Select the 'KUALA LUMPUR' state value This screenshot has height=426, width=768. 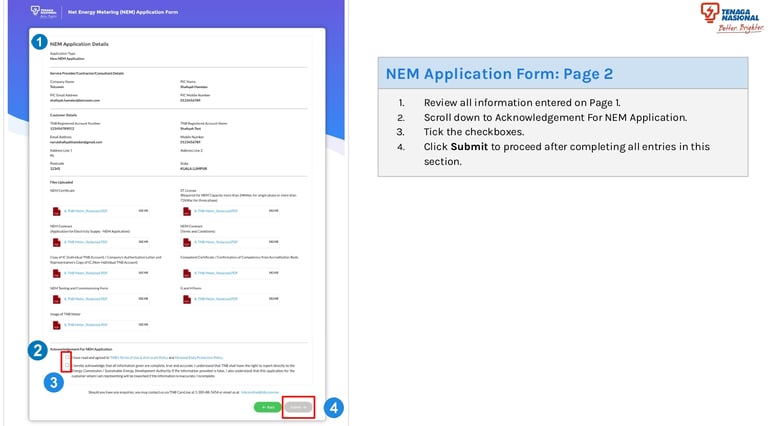(x=193, y=169)
